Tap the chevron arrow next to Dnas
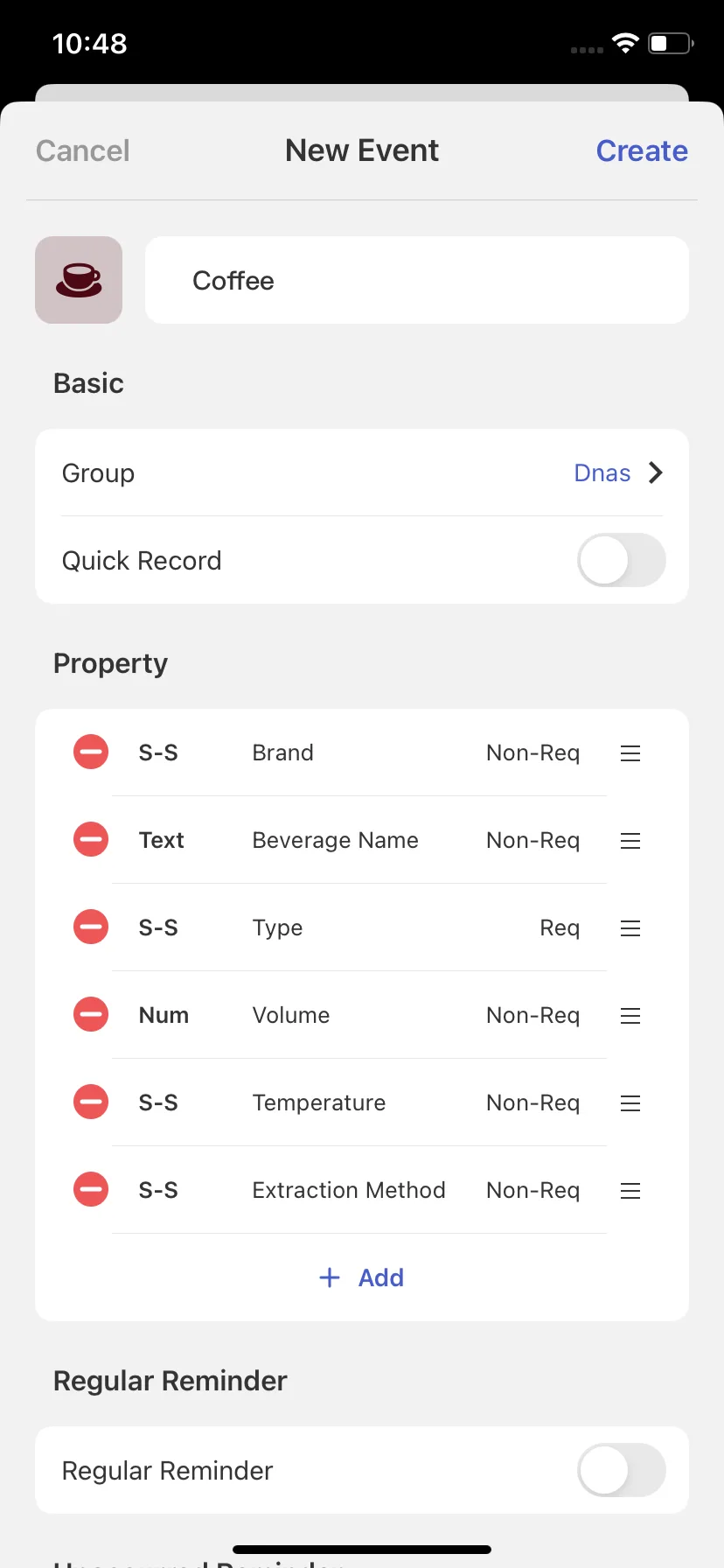 coord(656,472)
